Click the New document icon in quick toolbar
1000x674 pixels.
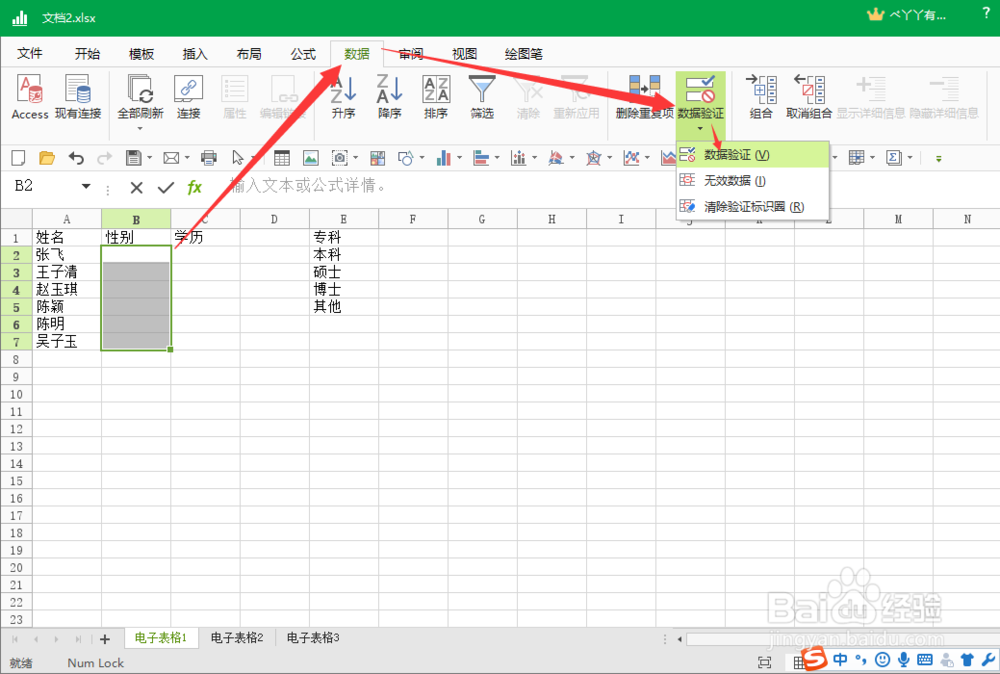18,158
